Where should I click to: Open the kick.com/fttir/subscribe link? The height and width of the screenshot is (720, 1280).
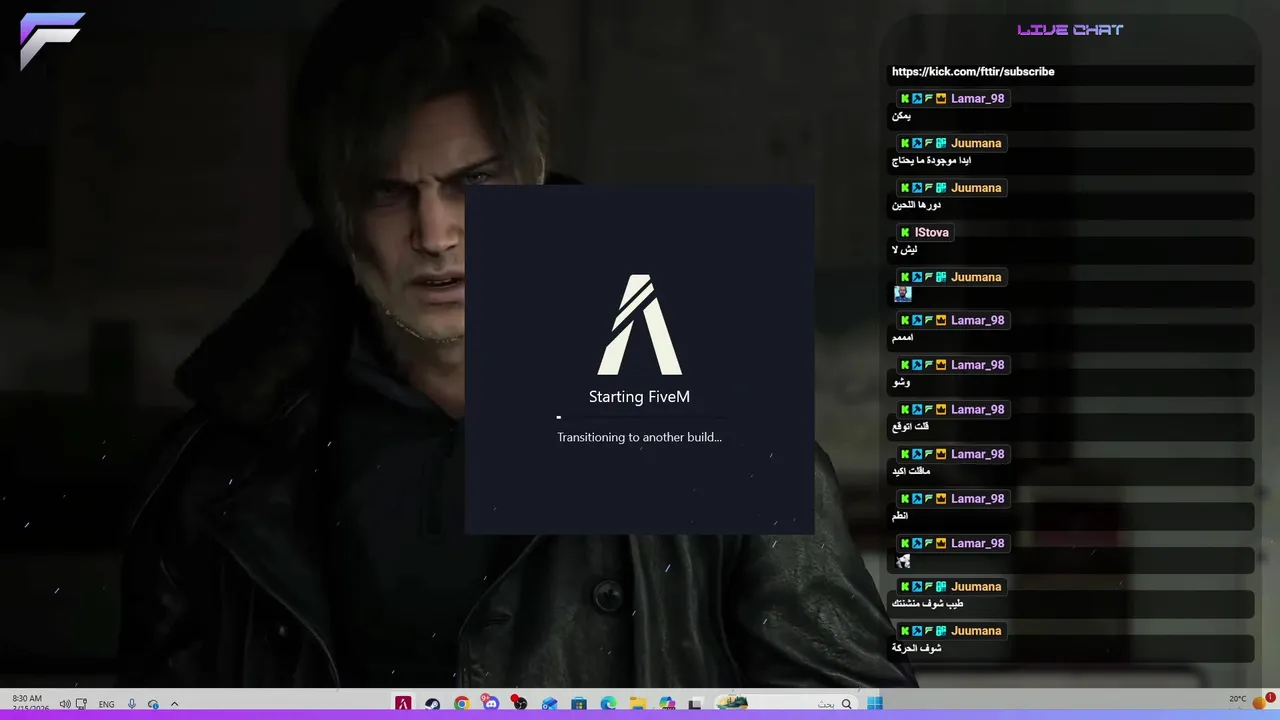[973, 72]
